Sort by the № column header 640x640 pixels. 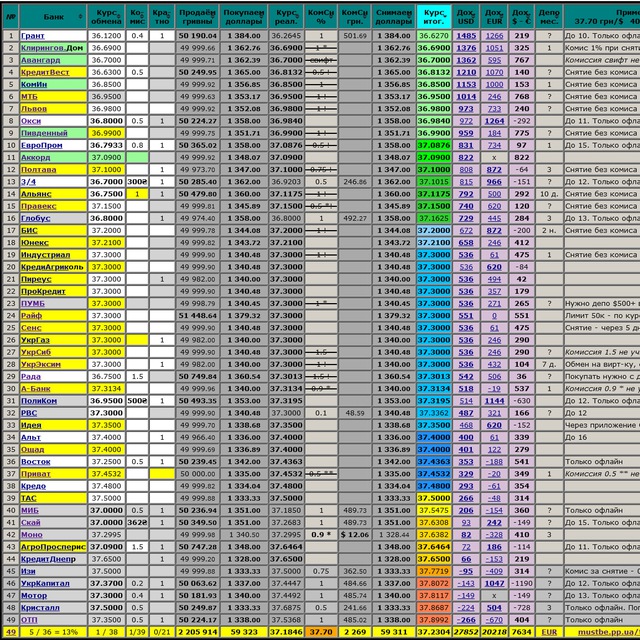pyautogui.click(x=11, y=17)
